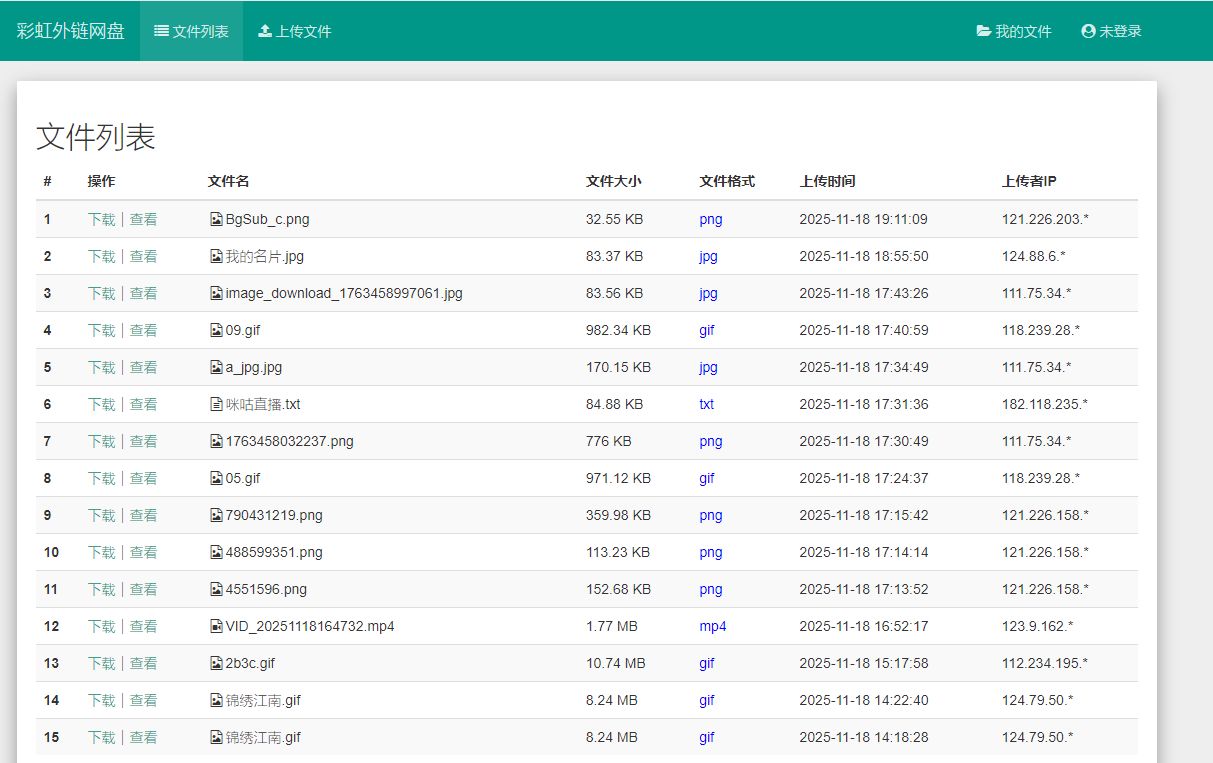The width and height of the screenshot is (1213, 763).
Task: Go to the 上传文件 upload page
Action: click(x=294, y=31)
